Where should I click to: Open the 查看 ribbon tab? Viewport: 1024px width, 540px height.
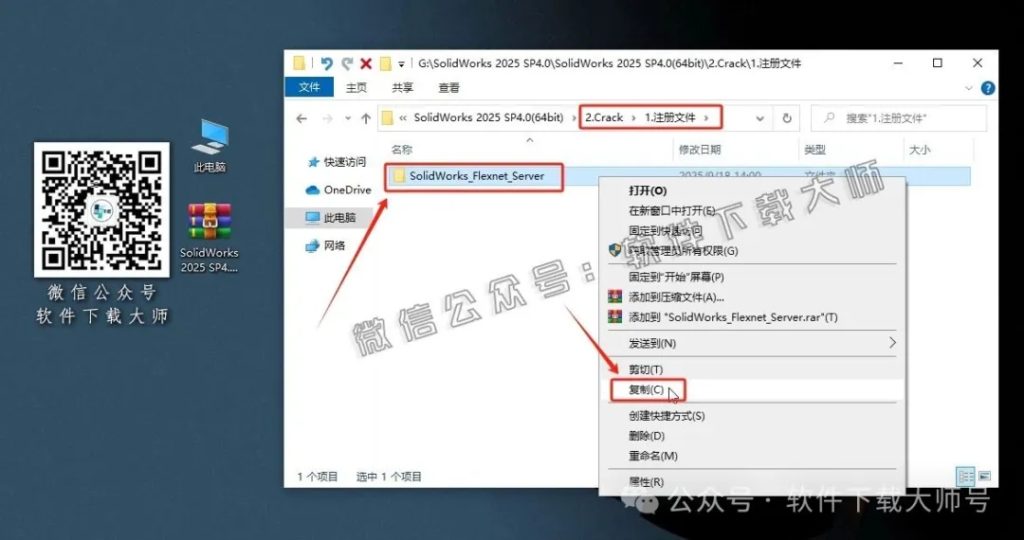click(x=449, y=87)
